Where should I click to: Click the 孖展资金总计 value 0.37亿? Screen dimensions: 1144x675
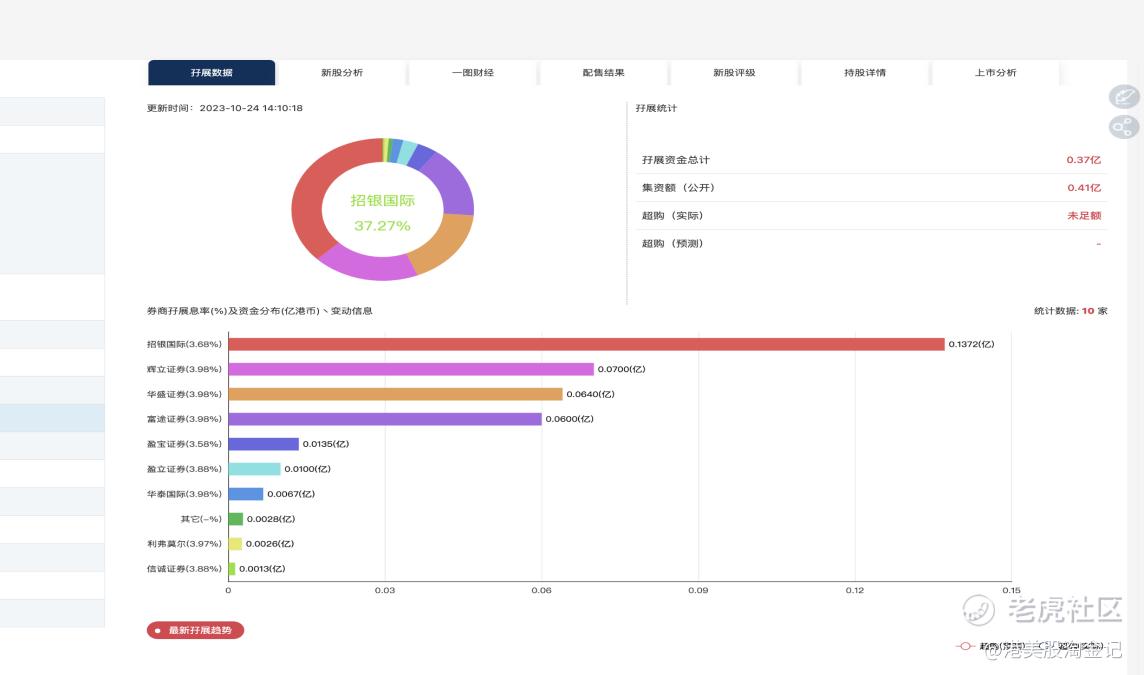tap(1083, 160)
